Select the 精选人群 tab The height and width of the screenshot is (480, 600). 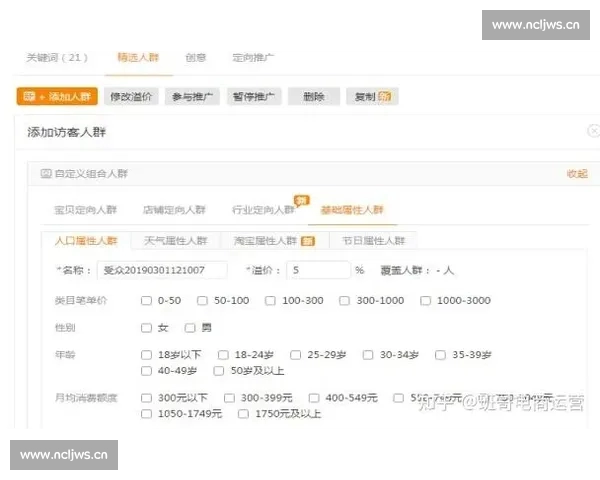coord(138,58)
